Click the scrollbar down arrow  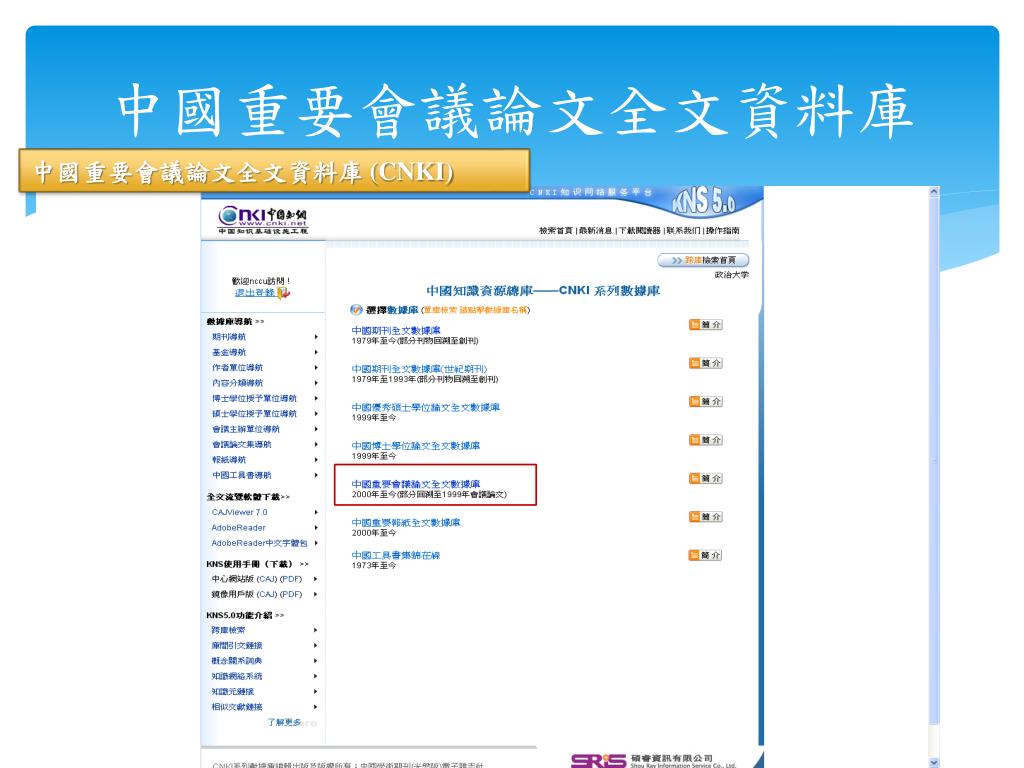point(934,761)
